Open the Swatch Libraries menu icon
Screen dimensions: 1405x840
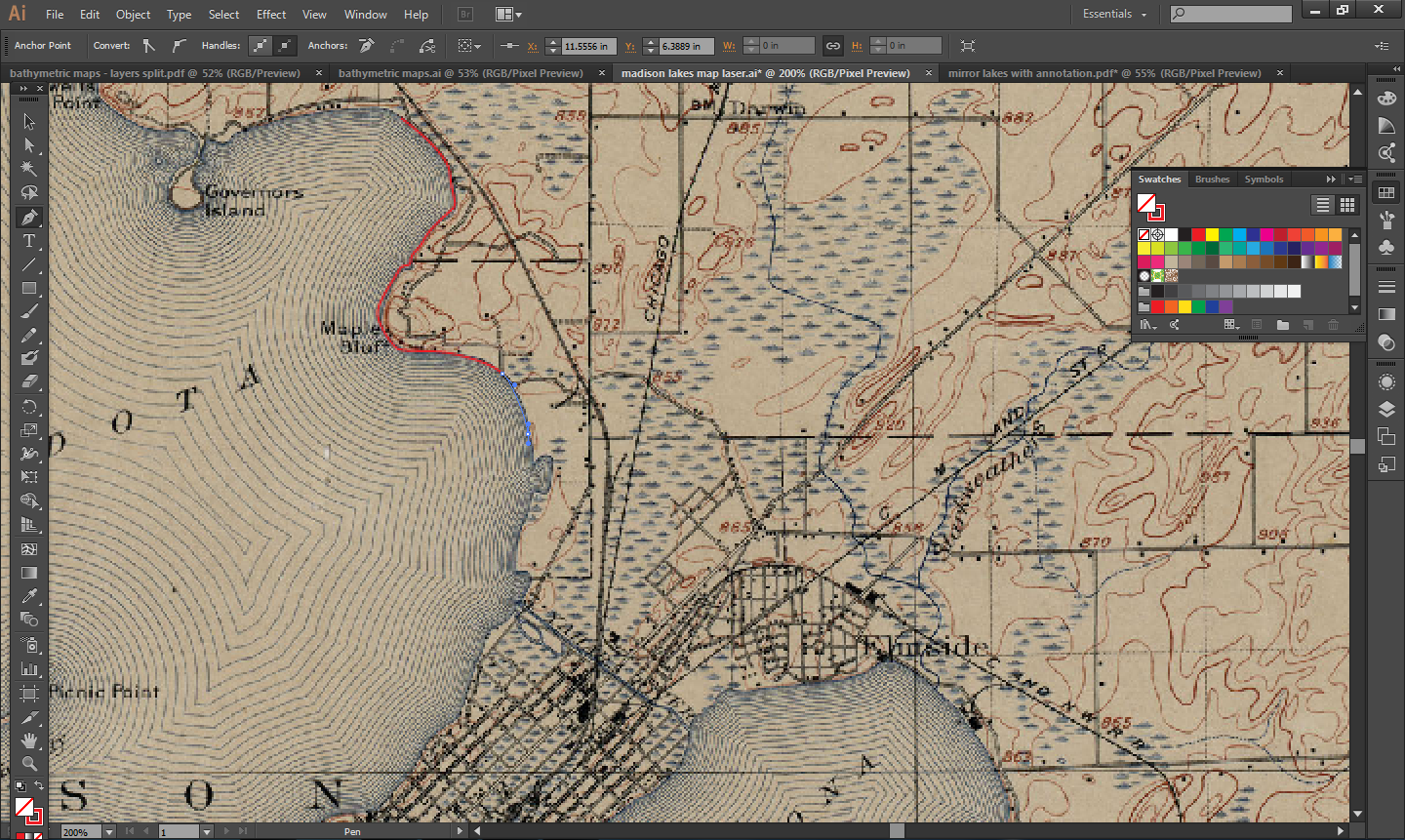pos(1147,325)
